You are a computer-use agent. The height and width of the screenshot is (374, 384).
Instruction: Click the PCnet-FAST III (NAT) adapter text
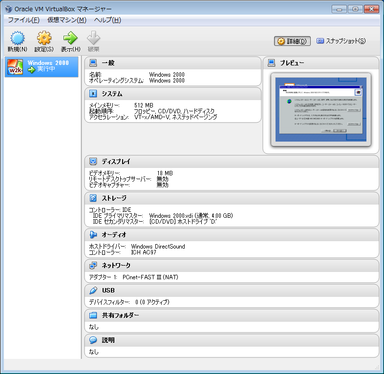(x=150, y=277)
